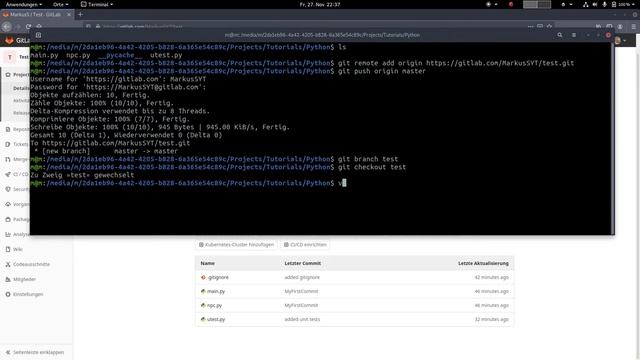Click the Vorgänge cloud icon in sidebar
The width and height of the screenshot is (640, 360).
point(8,204)
